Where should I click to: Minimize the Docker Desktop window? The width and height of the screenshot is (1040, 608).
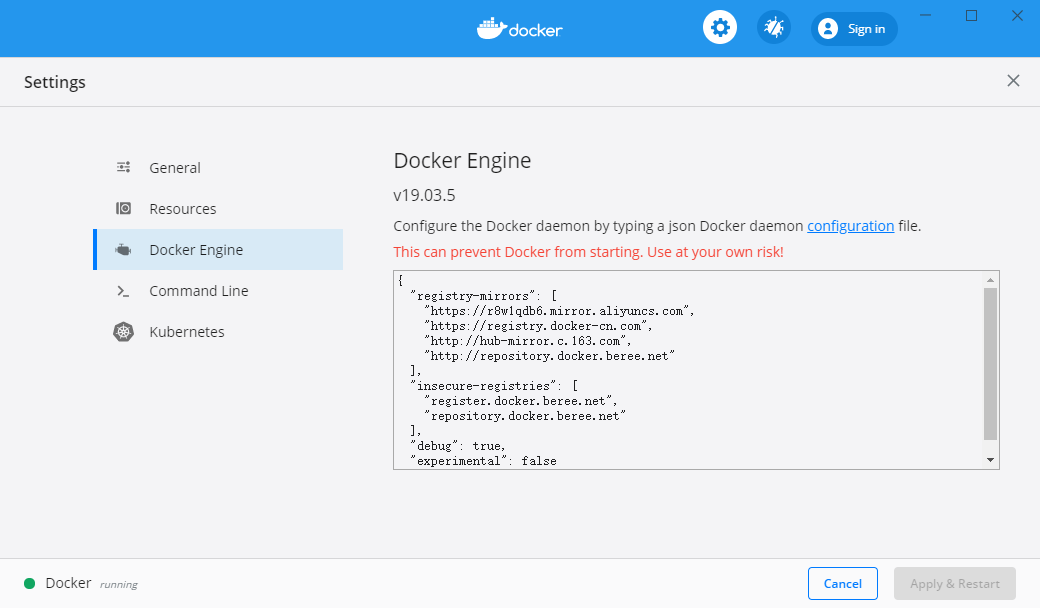(925, 15)
